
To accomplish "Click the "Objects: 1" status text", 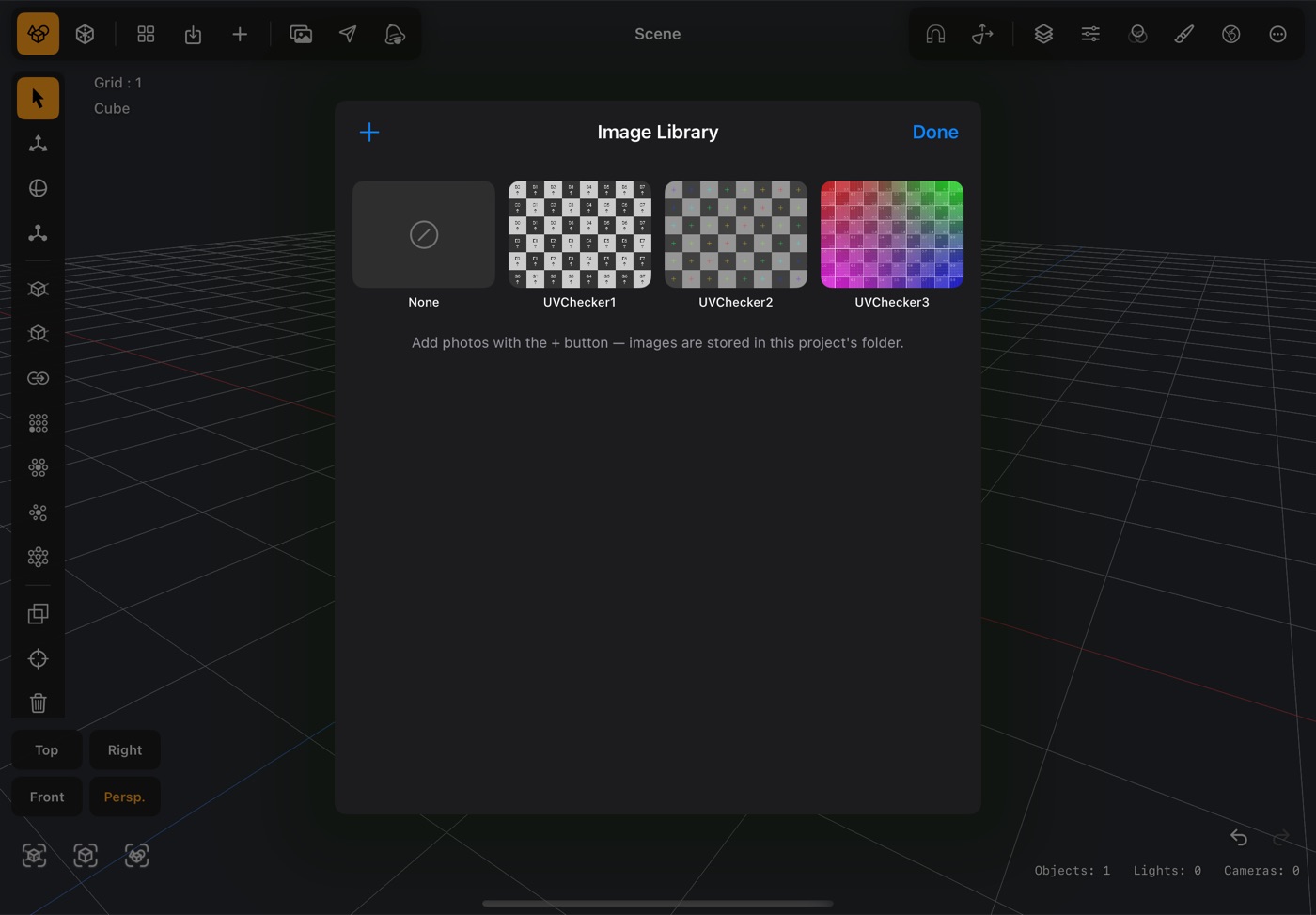I will coord(1073,871).
